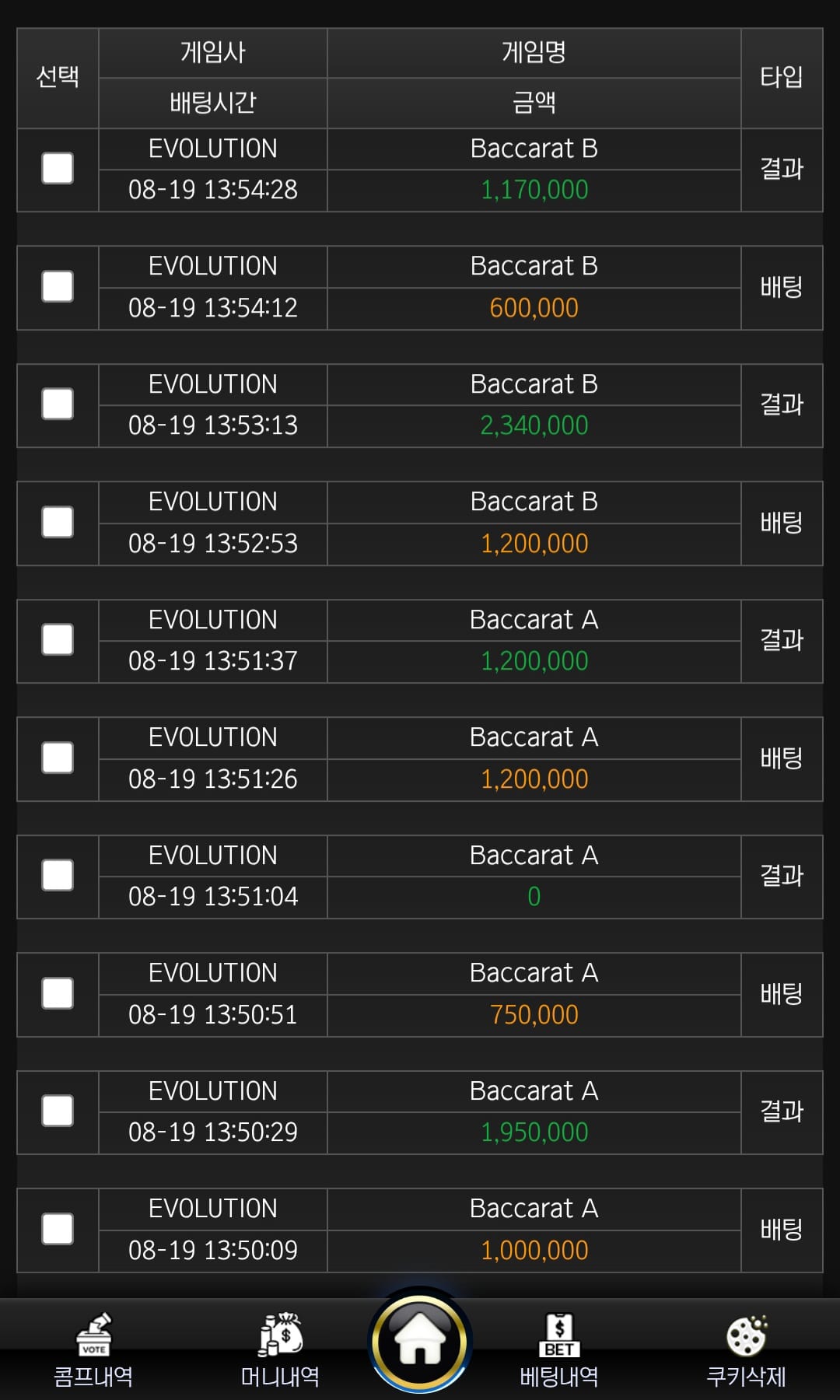Click the 베팅내역 label in bottom bar

tap(559, 1377)
